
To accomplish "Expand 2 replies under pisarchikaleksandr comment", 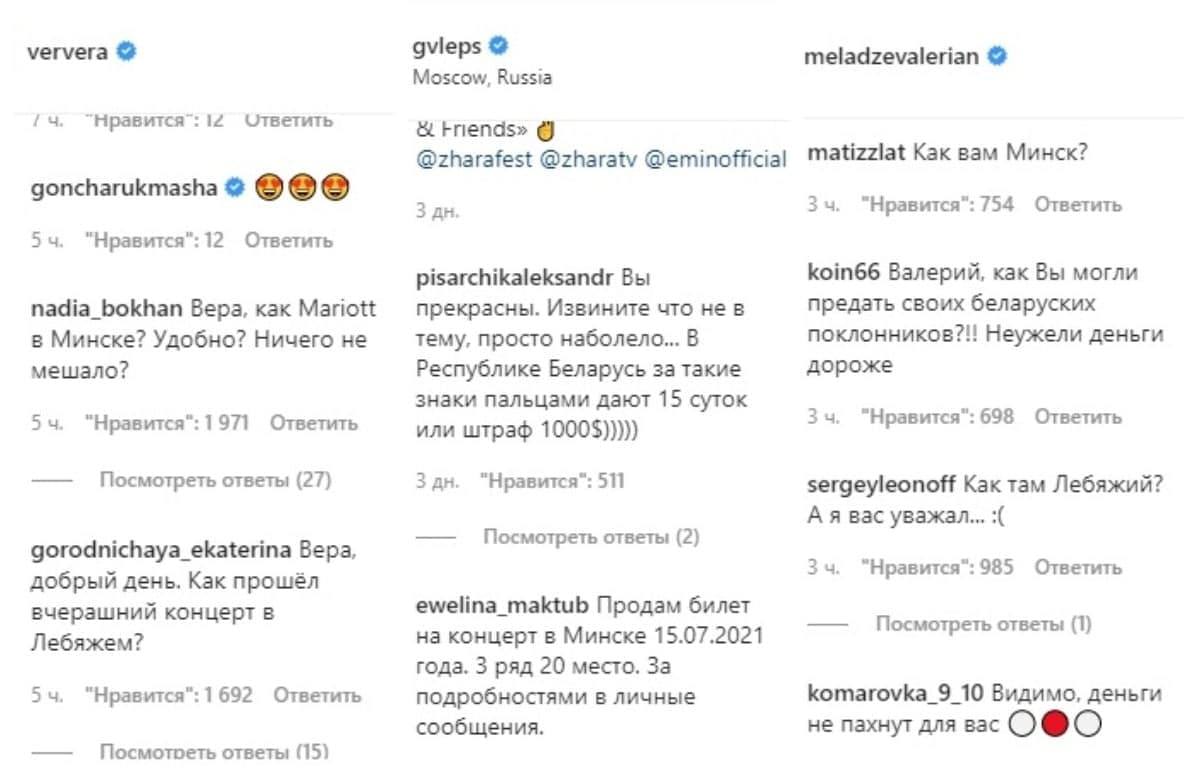I will [591, 537].
